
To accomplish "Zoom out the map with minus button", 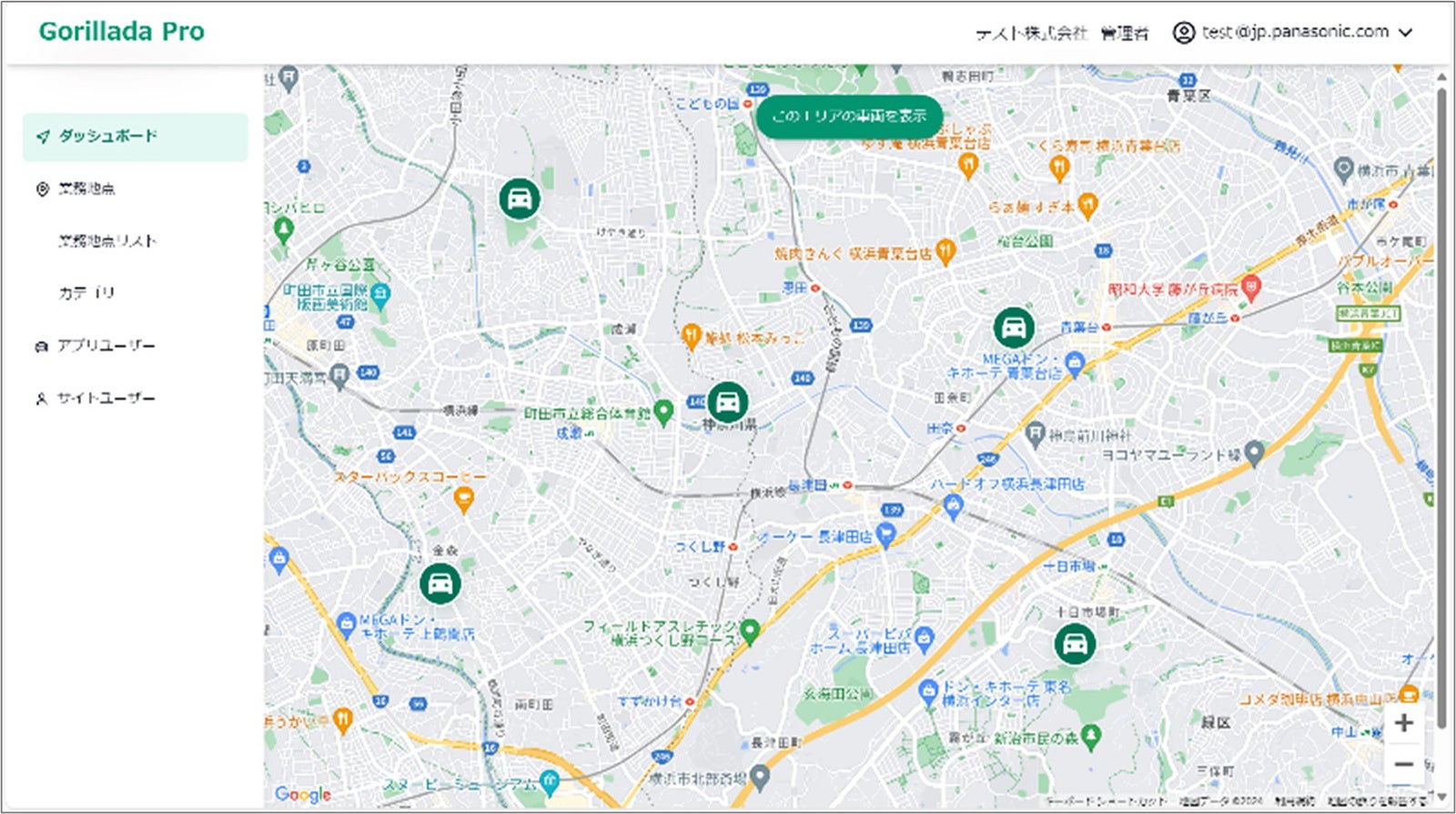I will 1403,764.
